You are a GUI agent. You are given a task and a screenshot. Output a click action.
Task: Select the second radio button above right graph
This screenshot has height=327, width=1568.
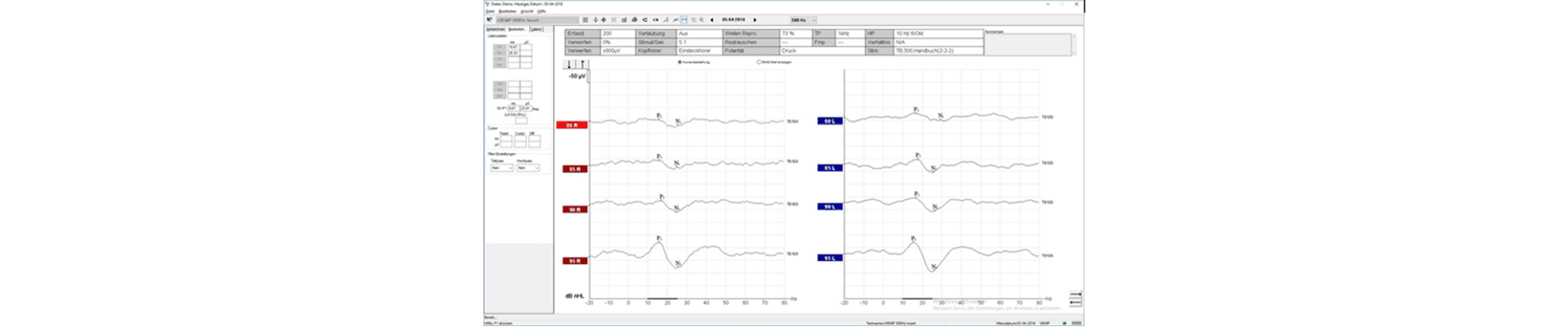759,62
